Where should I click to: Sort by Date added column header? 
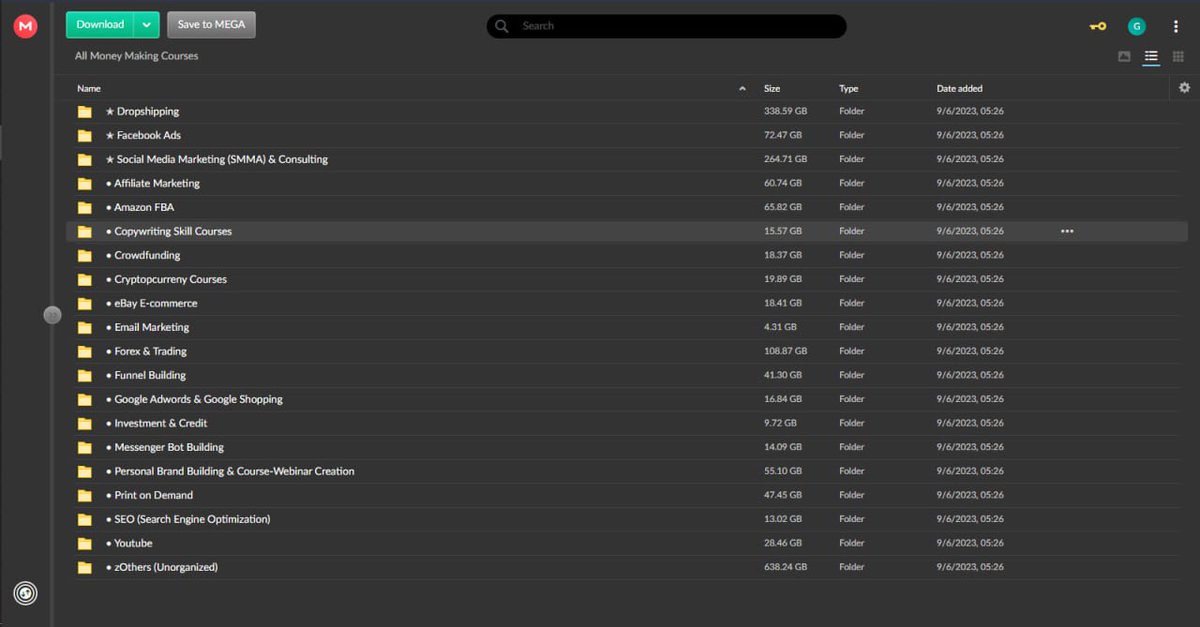(x=959, y=89)
